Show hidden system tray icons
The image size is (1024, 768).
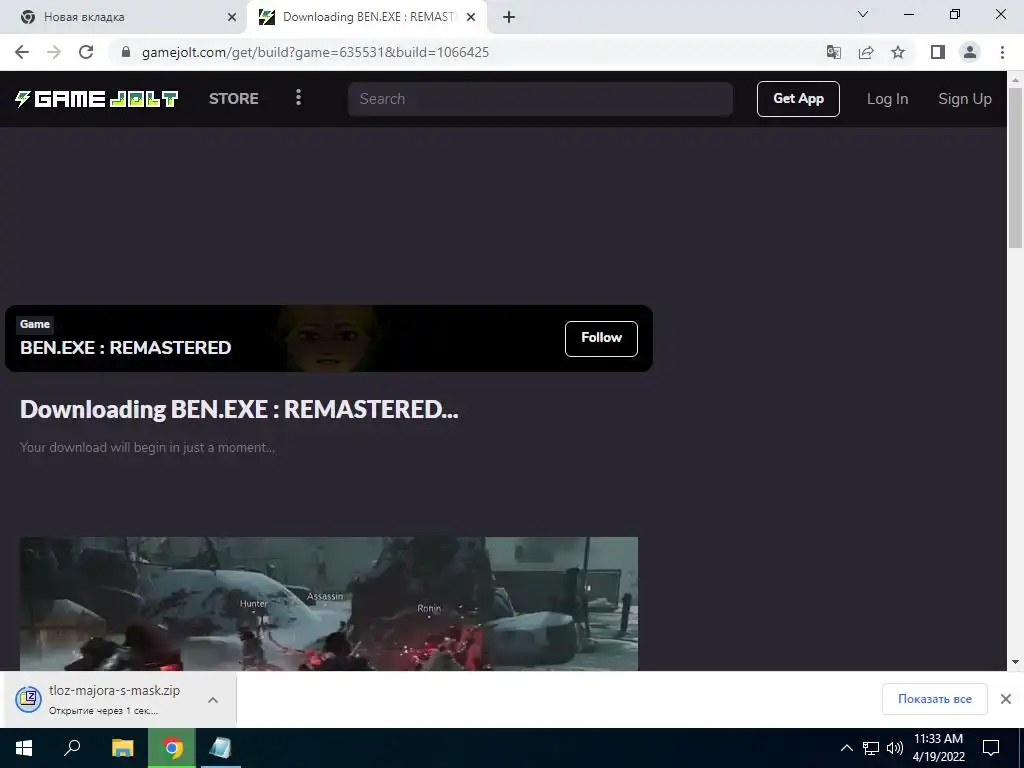coord(846,748)
